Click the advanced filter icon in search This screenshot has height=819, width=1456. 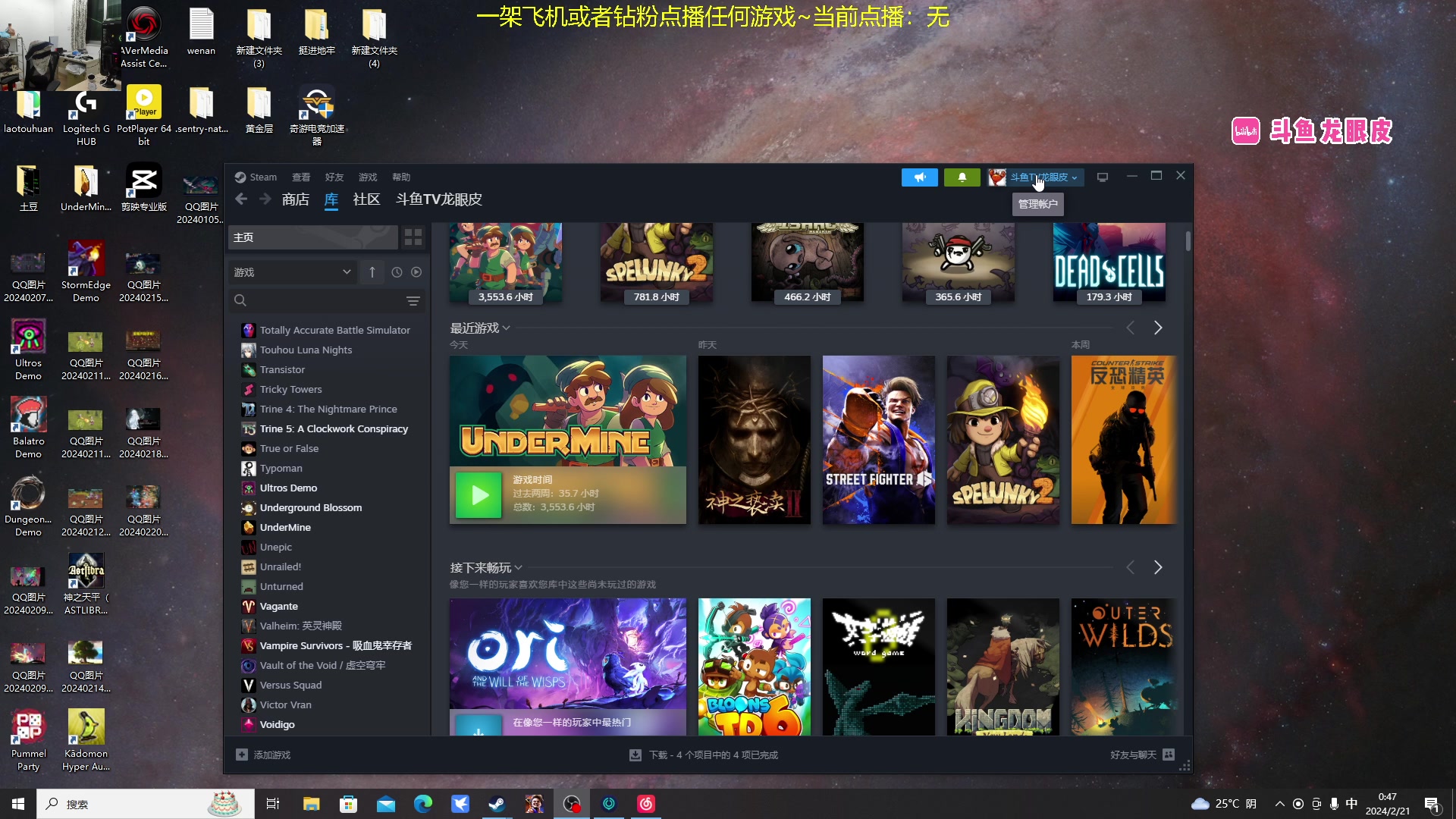[413, 301]
